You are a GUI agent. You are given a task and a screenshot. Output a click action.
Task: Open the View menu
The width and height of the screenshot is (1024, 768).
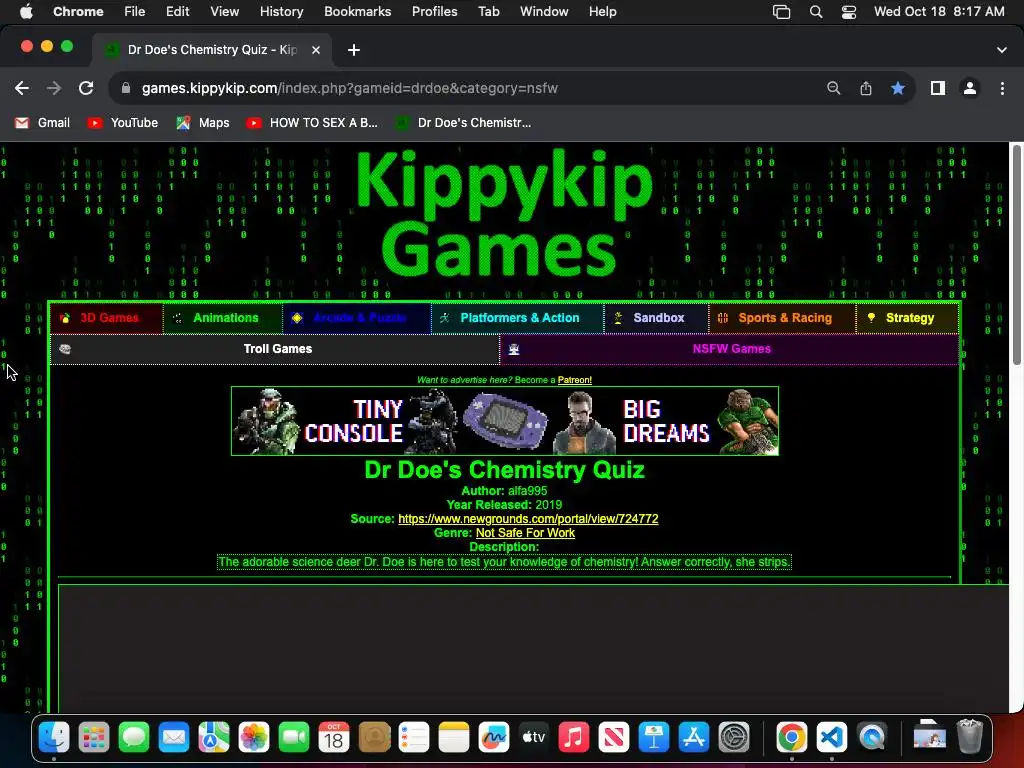tap(225, 12)
